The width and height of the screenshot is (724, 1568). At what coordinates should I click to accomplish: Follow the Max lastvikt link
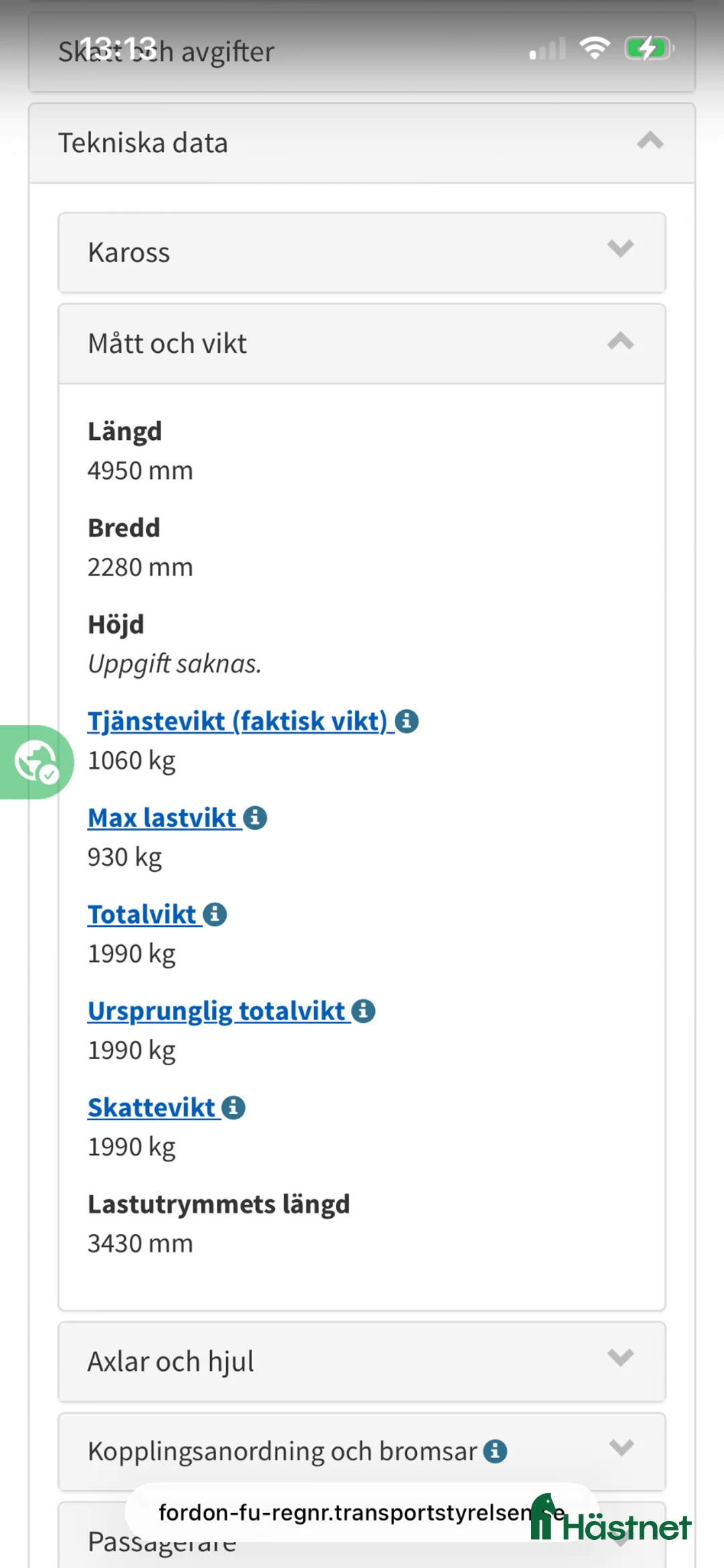tap(163, 818)
